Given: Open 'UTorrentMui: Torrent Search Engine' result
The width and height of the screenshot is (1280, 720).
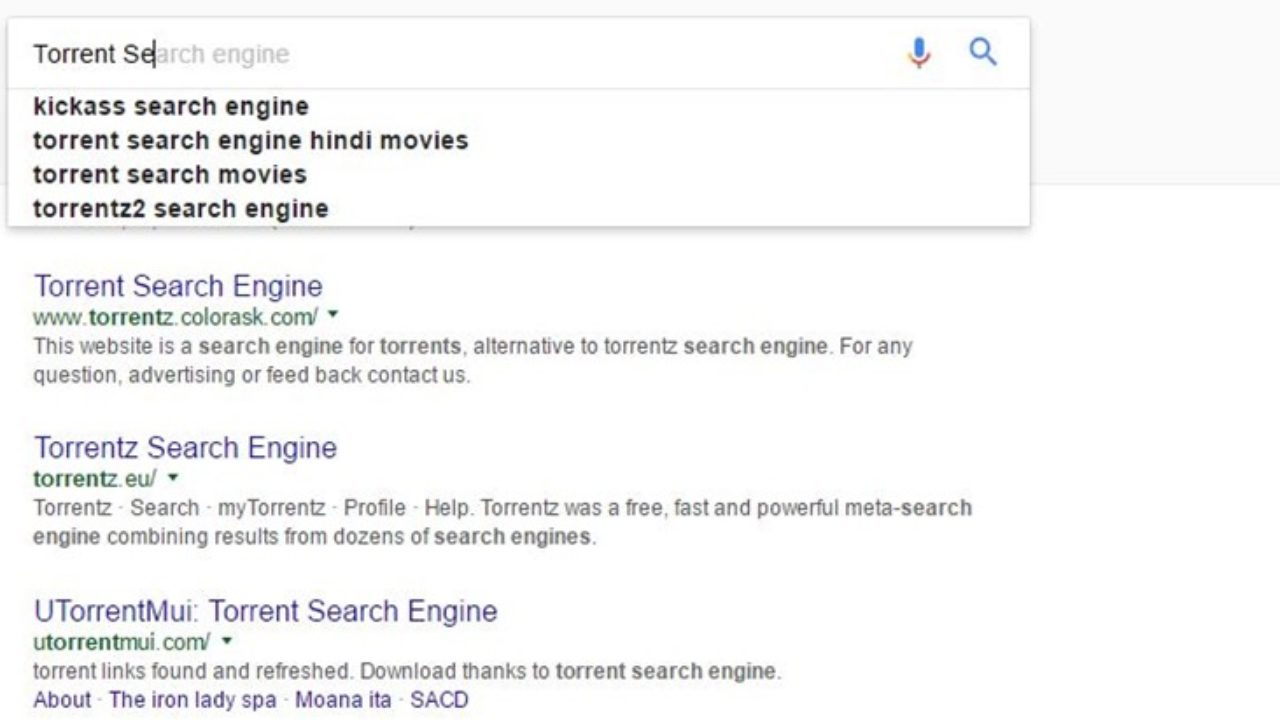Looking at the screenshot, I should point(265,611).
